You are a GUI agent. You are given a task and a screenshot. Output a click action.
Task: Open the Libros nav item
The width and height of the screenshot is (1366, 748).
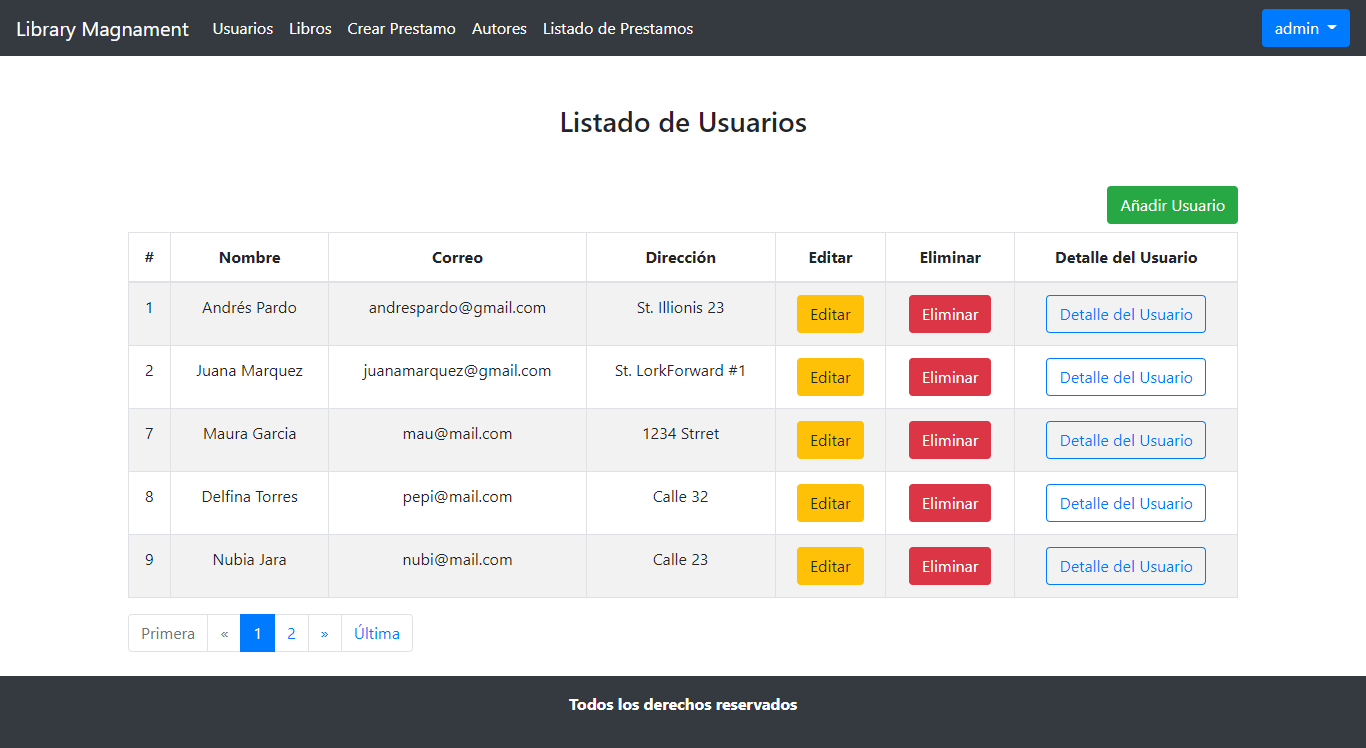pos(310,29)
